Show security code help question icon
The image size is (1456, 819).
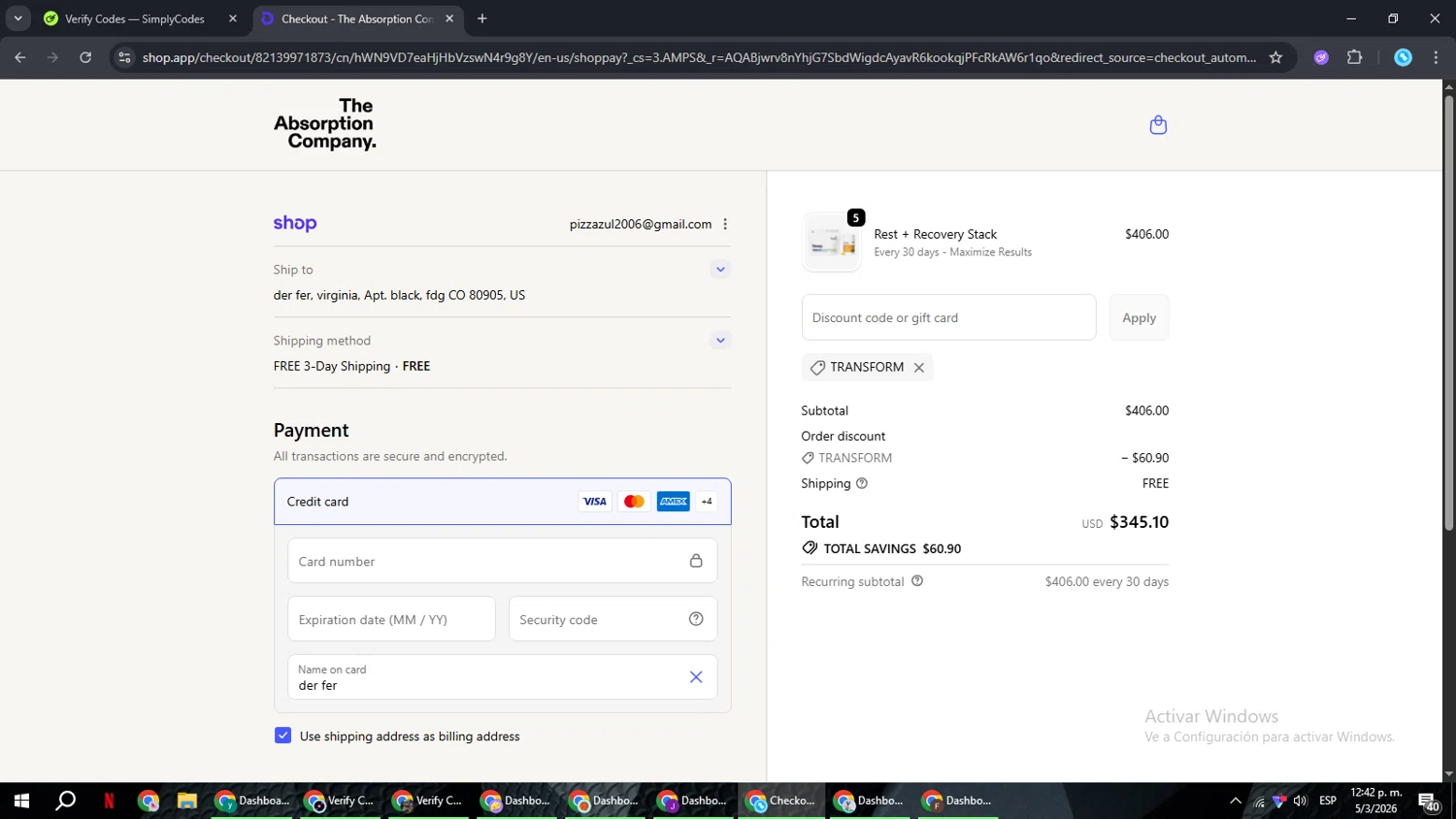click(696, 619)
